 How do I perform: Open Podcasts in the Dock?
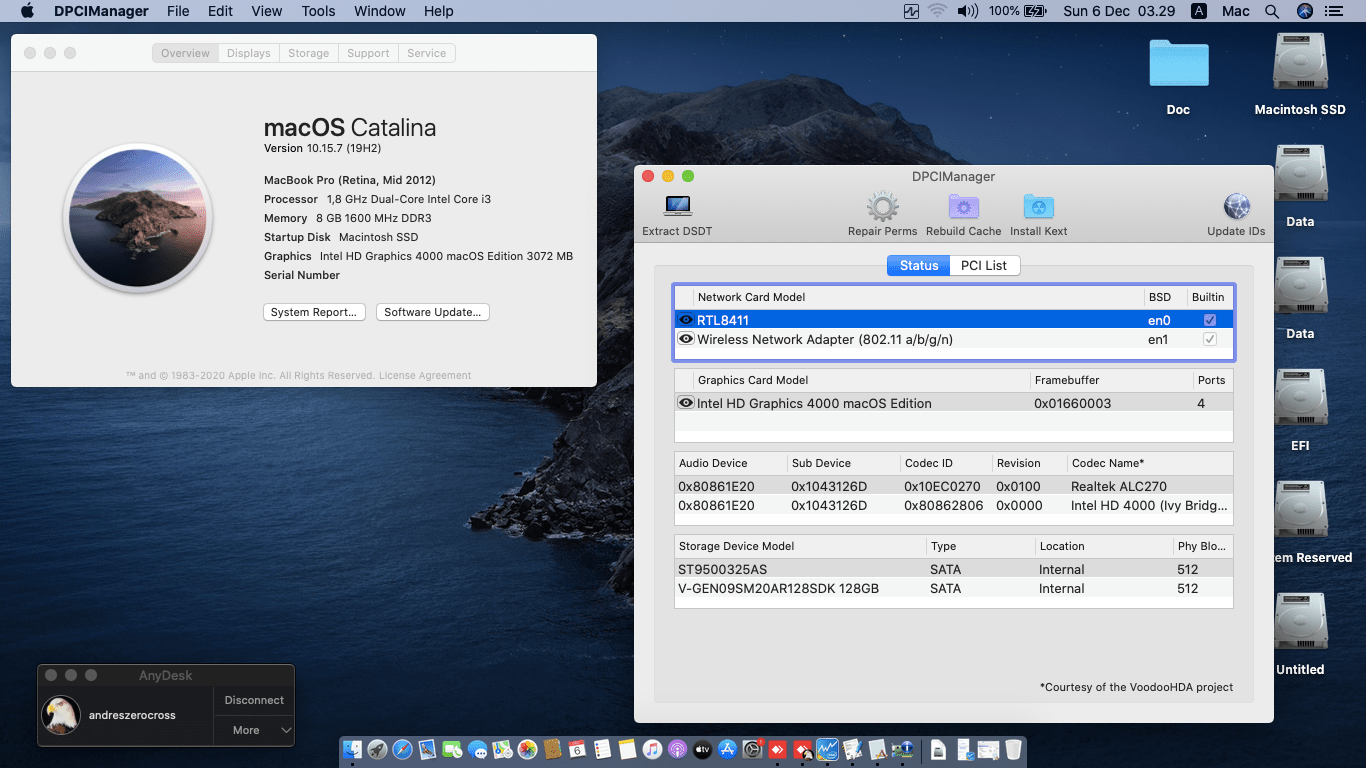click(x=677, y=749)
